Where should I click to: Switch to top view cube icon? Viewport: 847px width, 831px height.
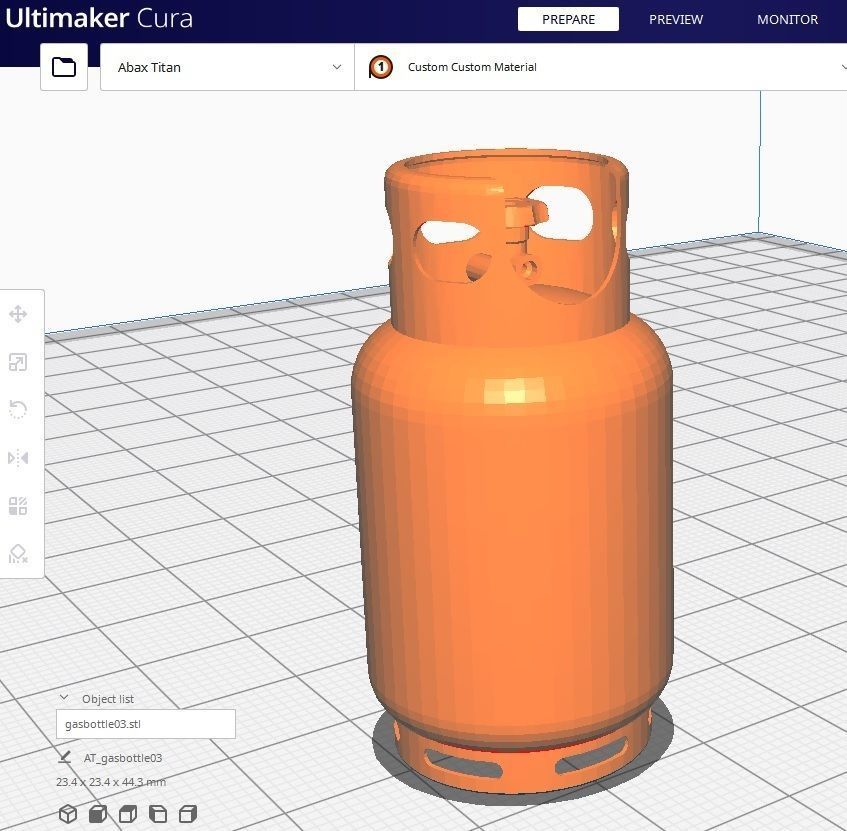coord(128,814)
